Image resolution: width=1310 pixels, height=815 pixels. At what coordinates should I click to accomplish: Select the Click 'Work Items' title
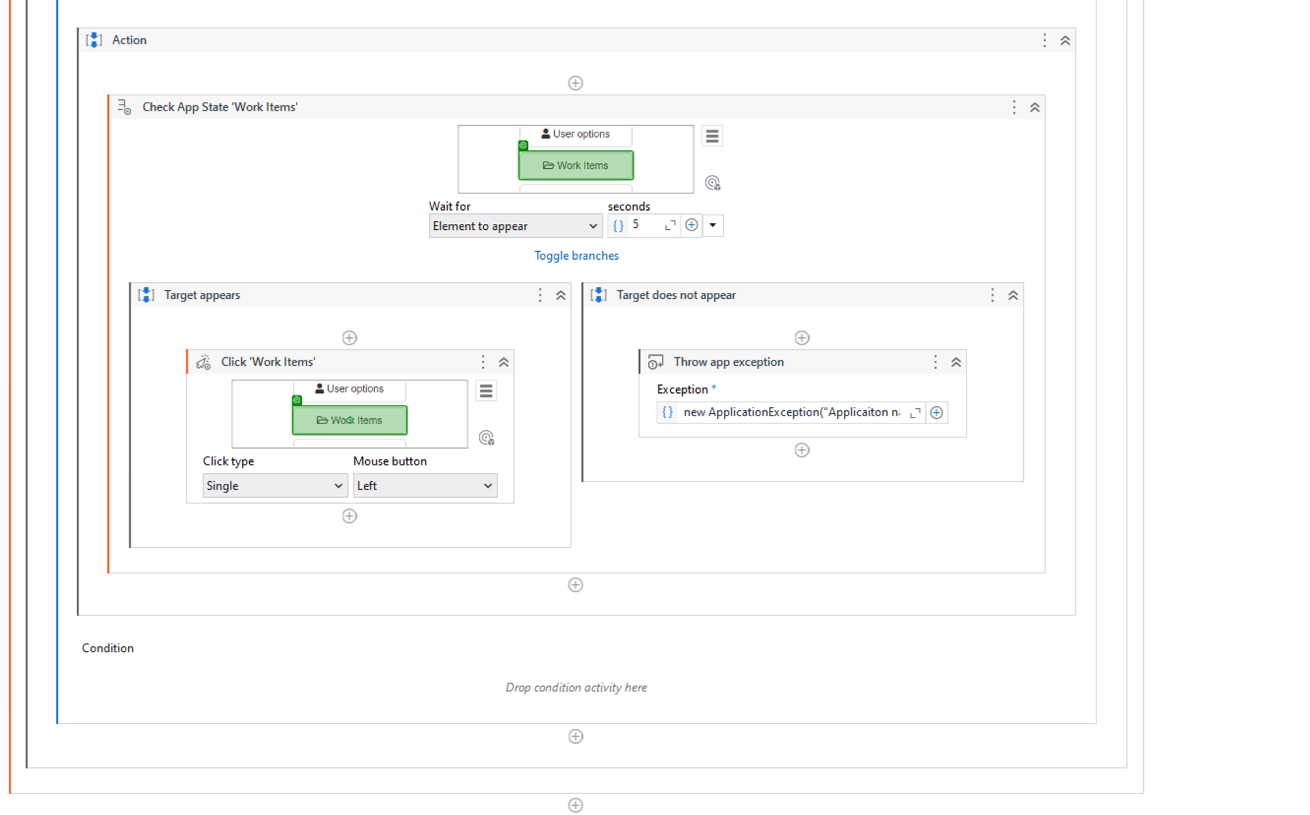click(x=268, y=362)
